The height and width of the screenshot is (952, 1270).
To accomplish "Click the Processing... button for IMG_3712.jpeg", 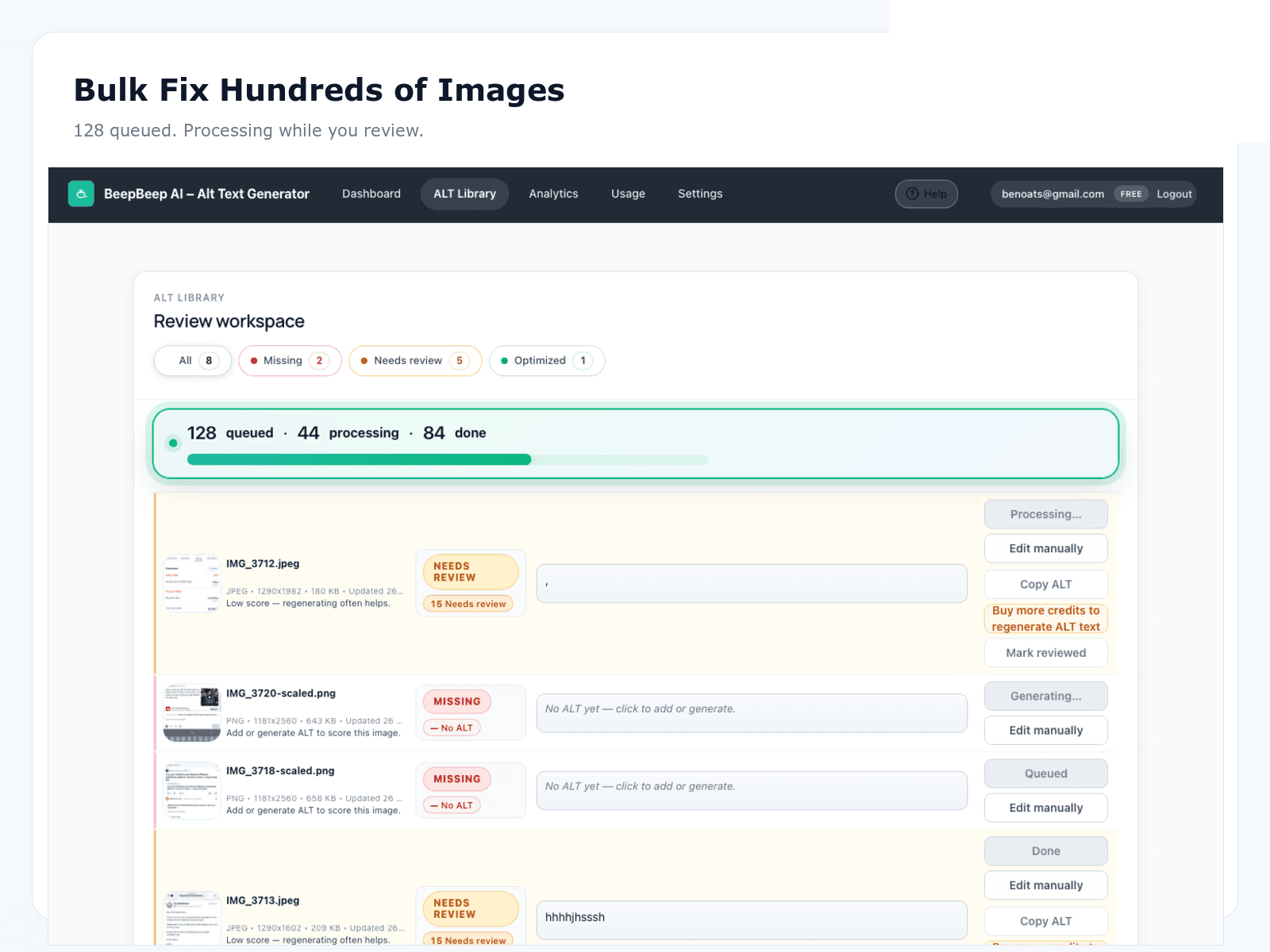I will [1046, 514].
